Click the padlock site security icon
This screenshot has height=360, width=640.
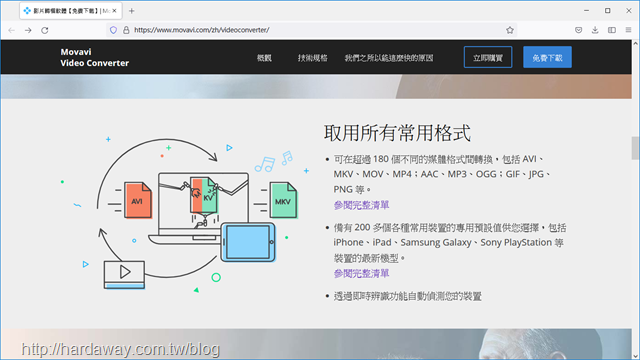(x=126, y=30)
